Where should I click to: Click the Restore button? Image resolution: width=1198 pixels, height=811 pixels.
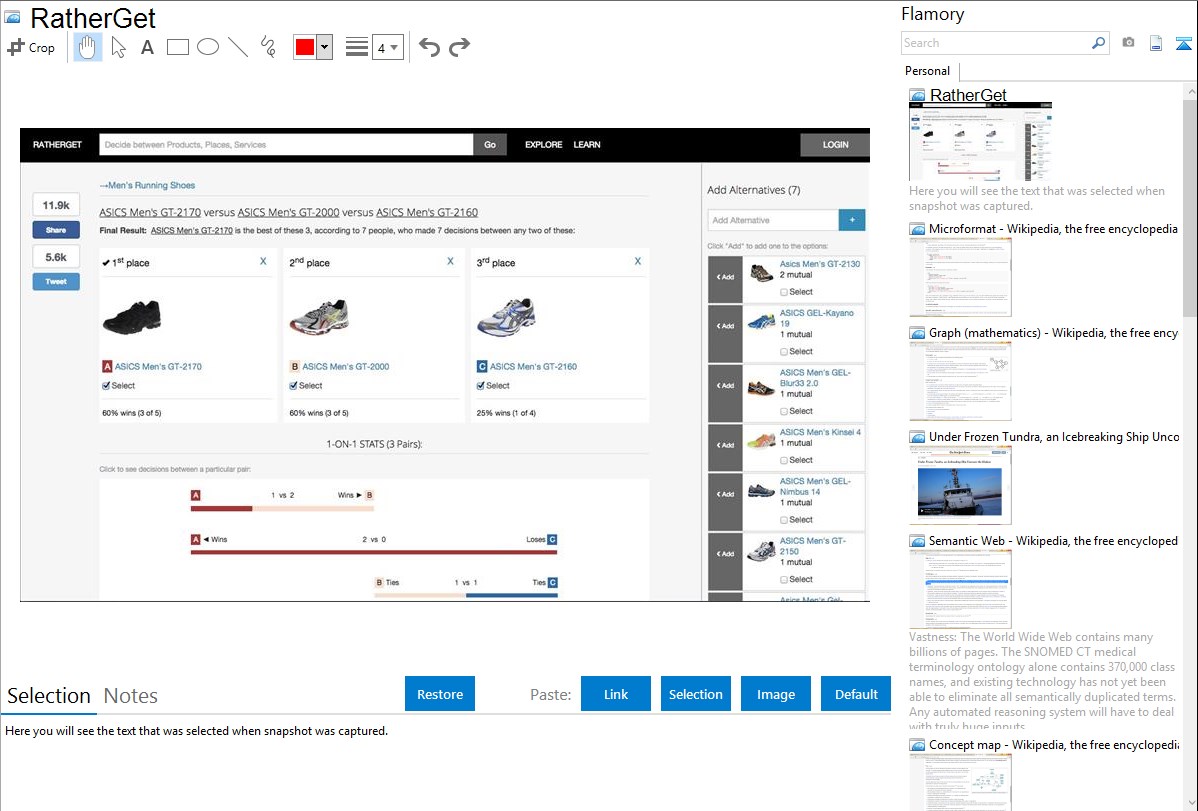click(x=440, y=694)
